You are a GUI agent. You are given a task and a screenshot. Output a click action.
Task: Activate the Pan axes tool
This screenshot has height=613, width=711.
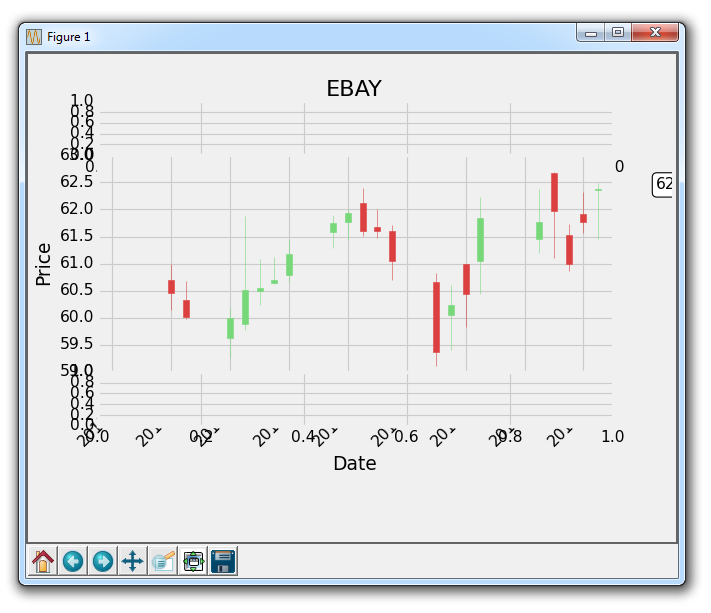coord(132,561)
